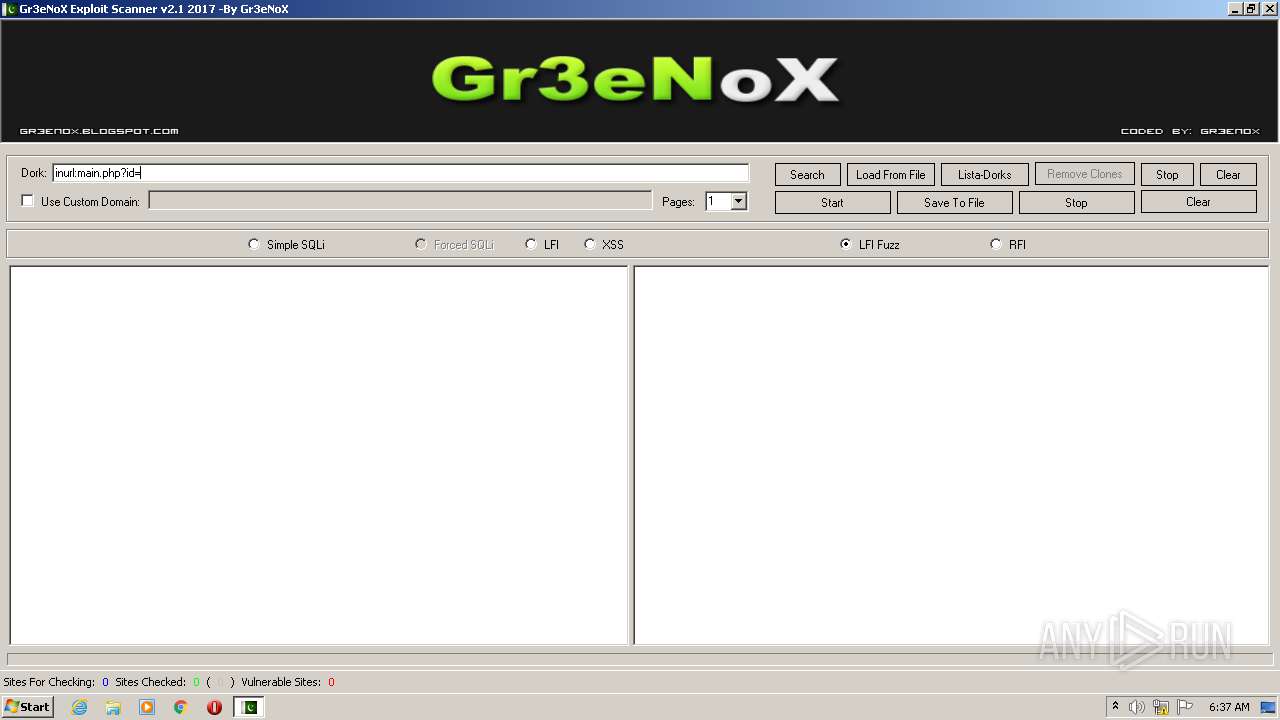Select the Gr3eNoX scanner taskbar button
Screen dimensions: 1280x720
point(249,707)
